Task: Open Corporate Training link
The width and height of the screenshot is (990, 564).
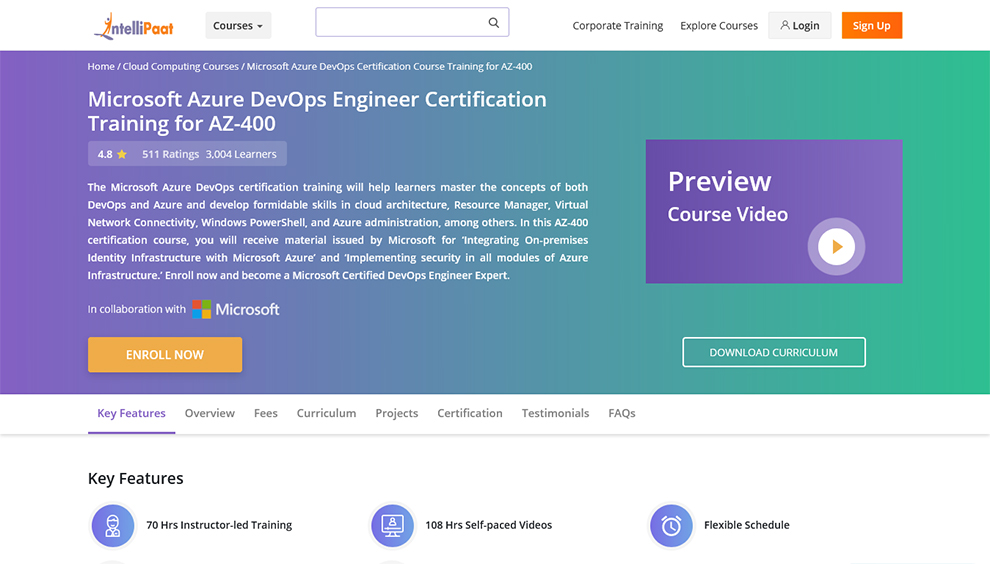Action: (x=617, y=26)
